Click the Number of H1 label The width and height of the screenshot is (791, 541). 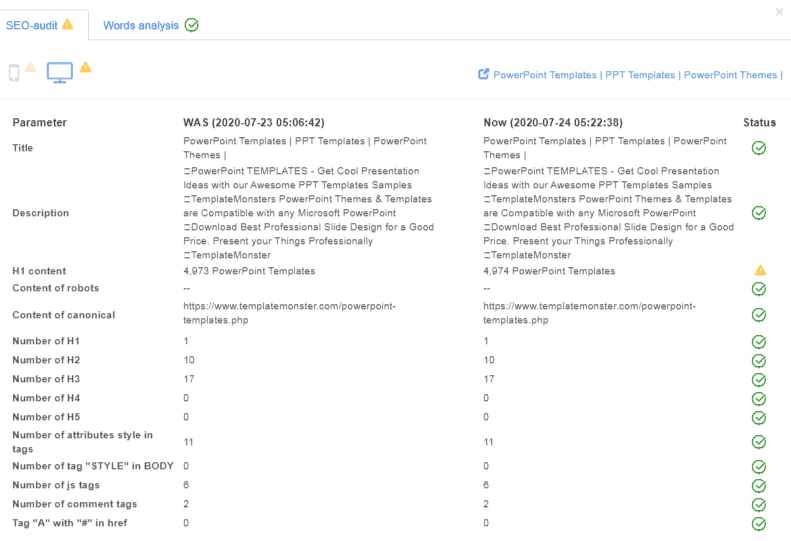click(x=46, y=341)
